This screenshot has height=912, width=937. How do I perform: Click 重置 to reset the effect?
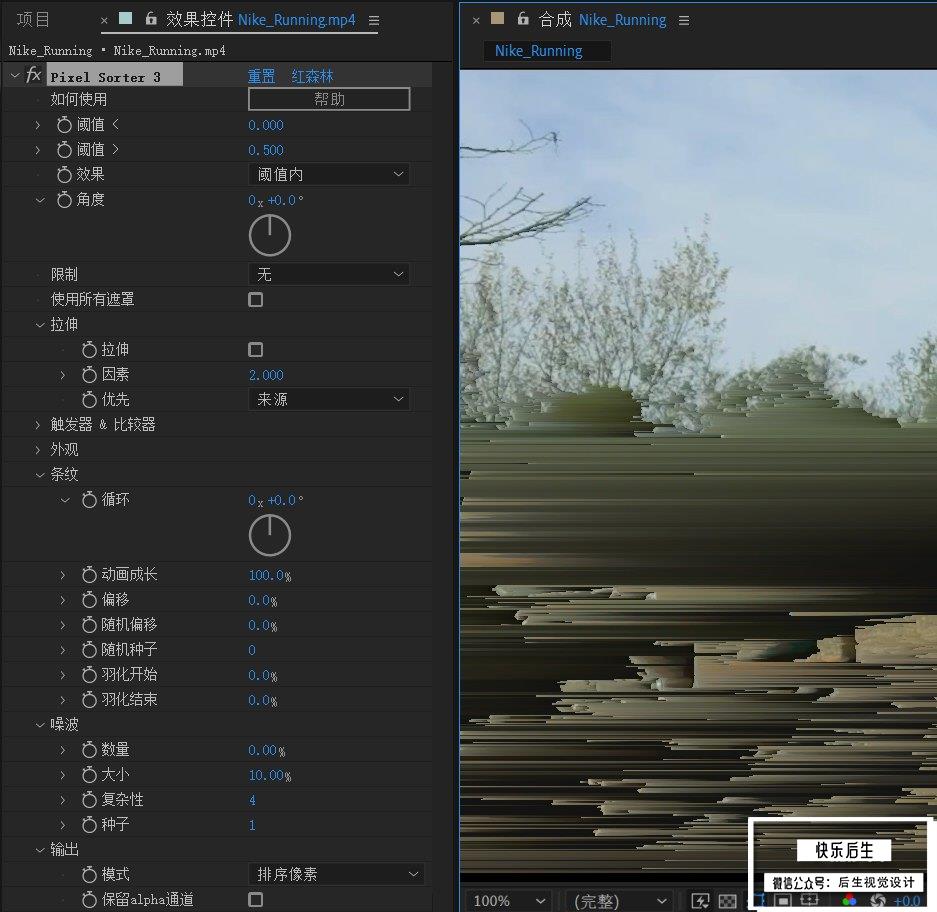261,76
